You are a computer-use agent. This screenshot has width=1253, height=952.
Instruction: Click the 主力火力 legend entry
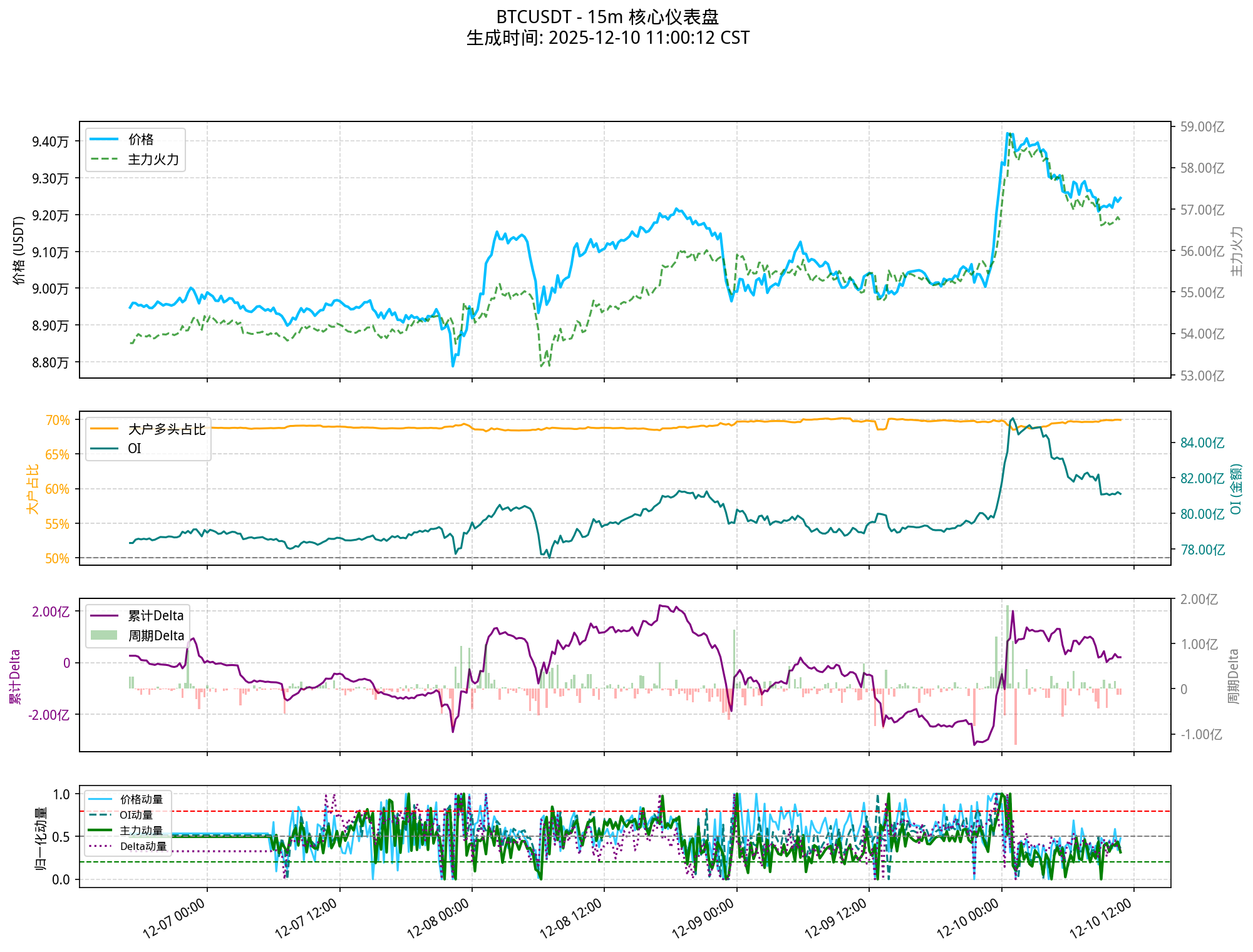pos(153,159)
